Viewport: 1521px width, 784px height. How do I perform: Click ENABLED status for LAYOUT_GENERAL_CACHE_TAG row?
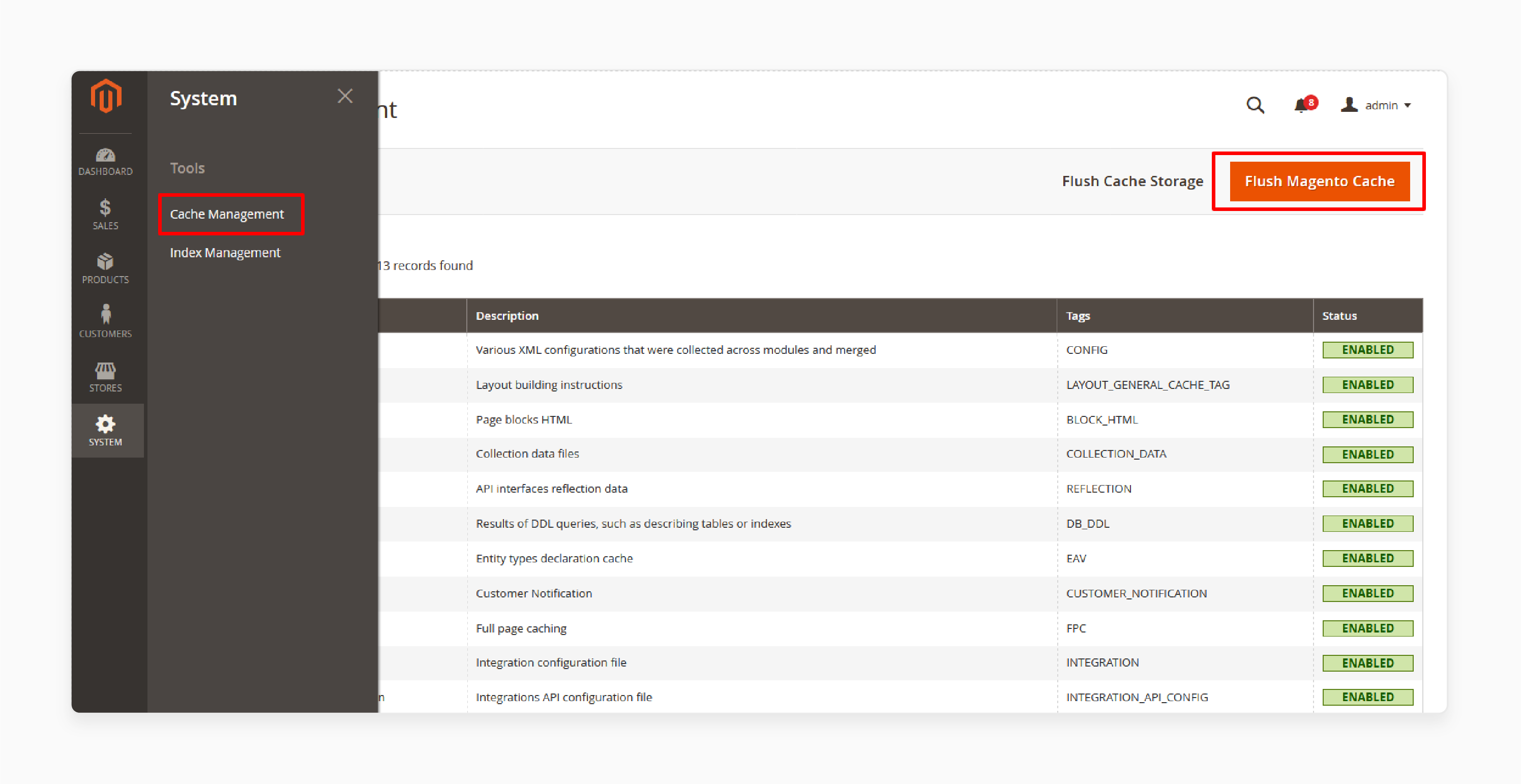pos(1367,385)
